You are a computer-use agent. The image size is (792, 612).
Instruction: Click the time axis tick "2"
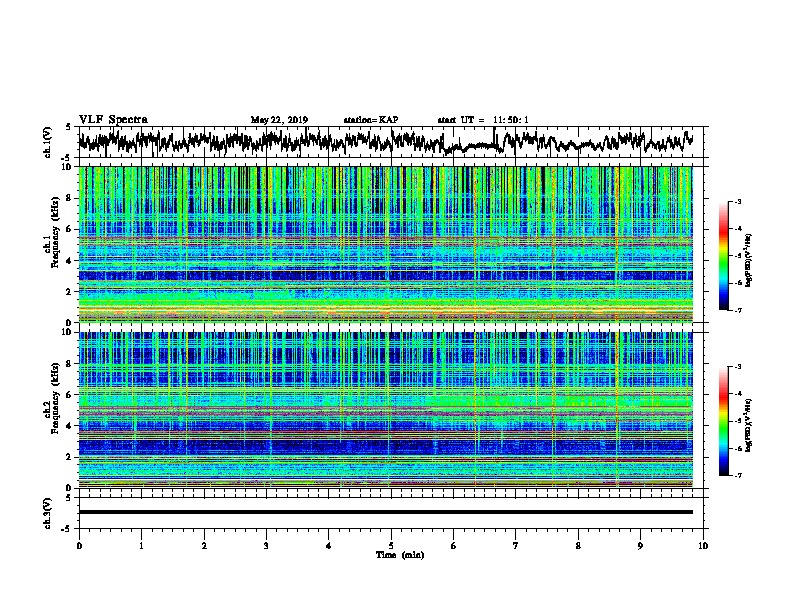tap(204, 546)
